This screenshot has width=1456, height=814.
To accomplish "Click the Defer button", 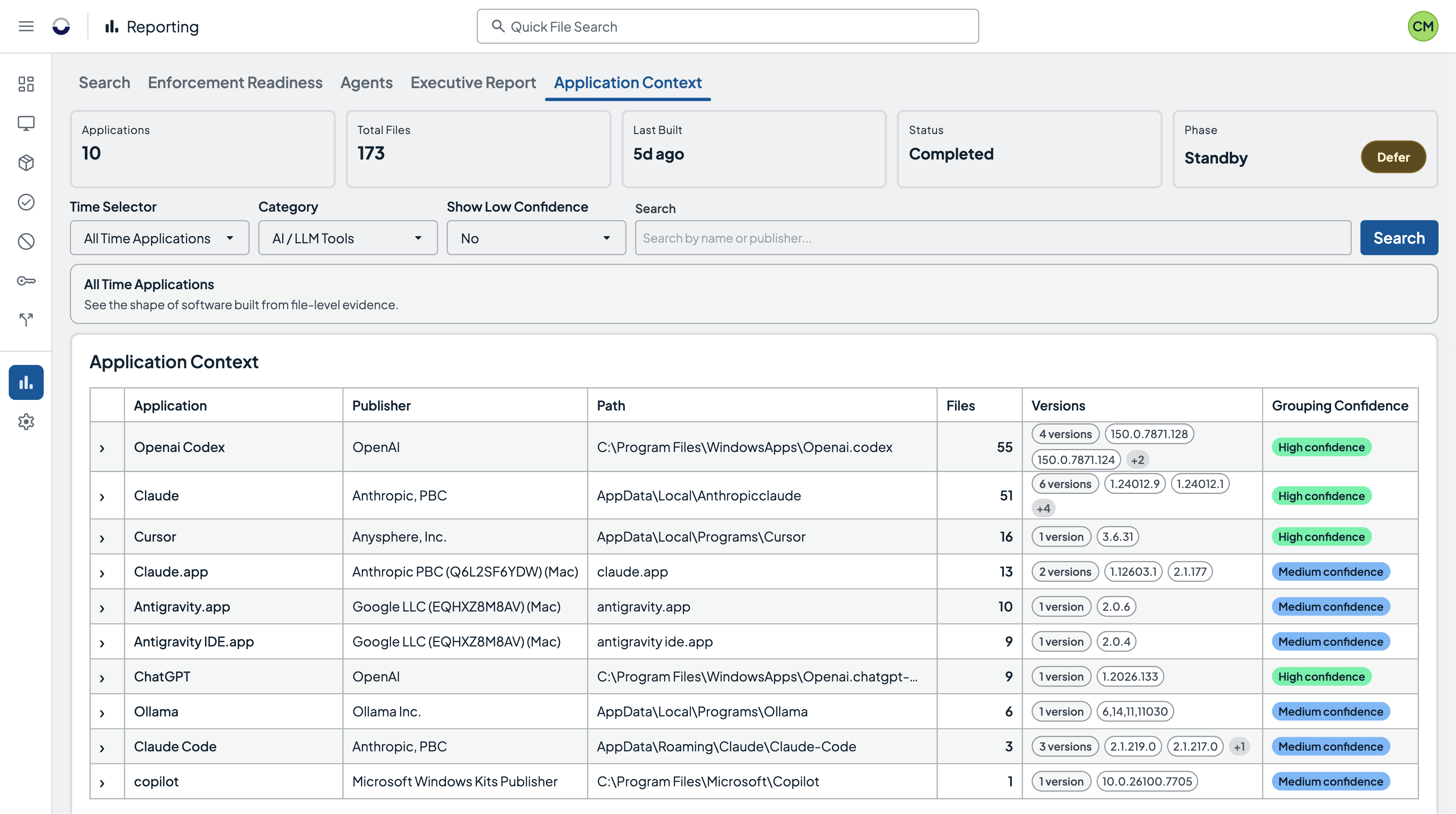I will coord(1393,157).
